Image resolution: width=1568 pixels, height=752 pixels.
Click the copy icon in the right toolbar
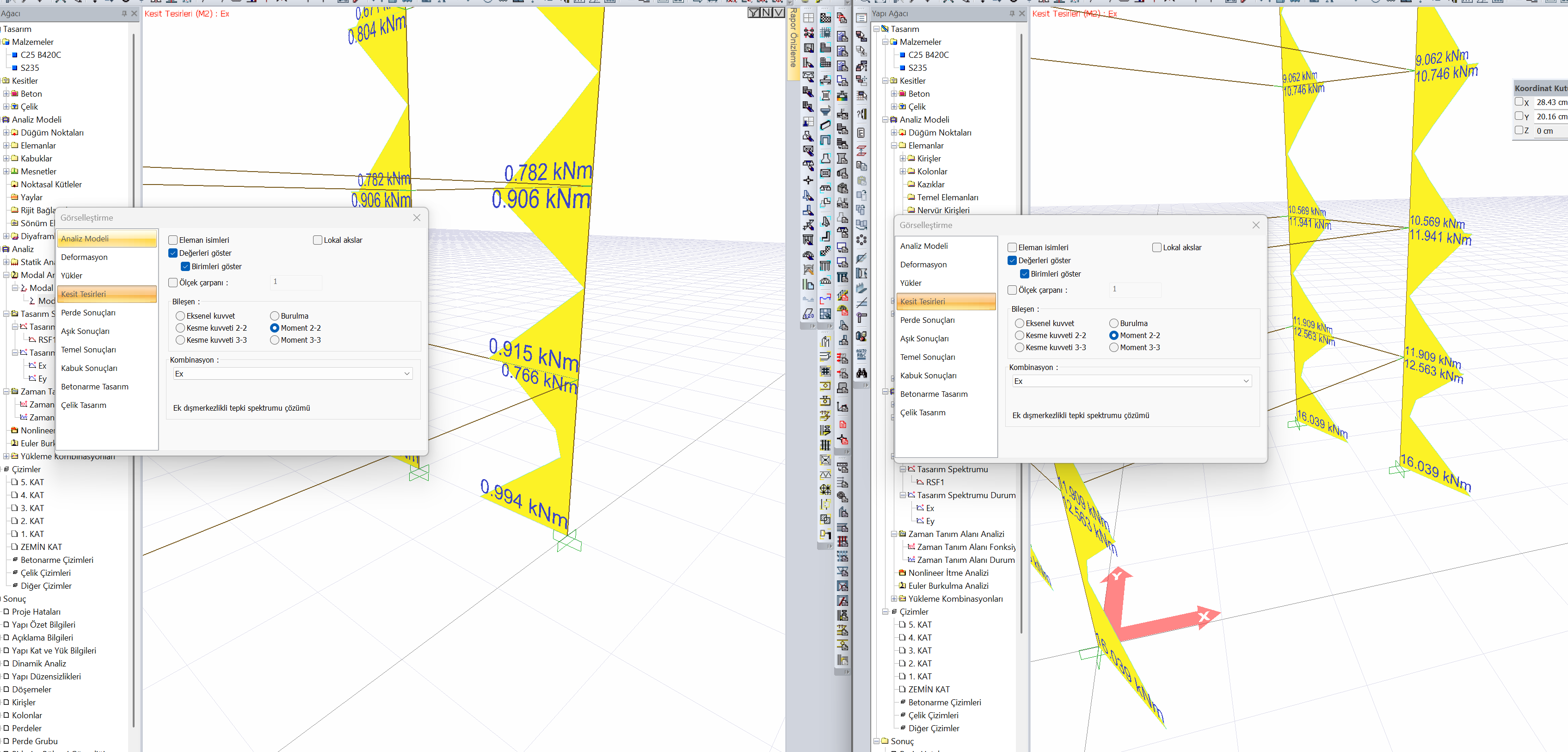861,165
